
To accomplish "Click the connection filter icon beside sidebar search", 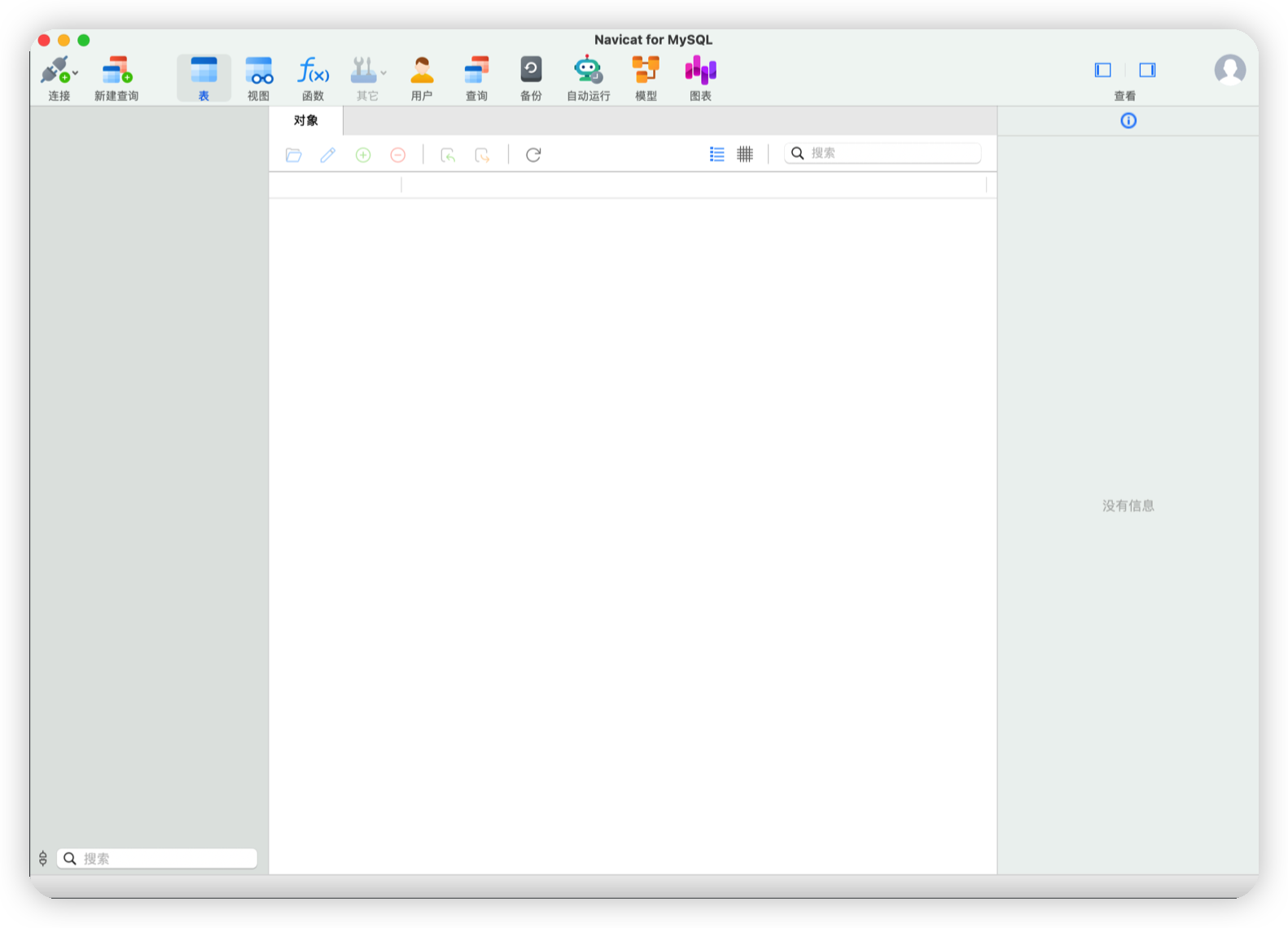I will coord(43,859).
